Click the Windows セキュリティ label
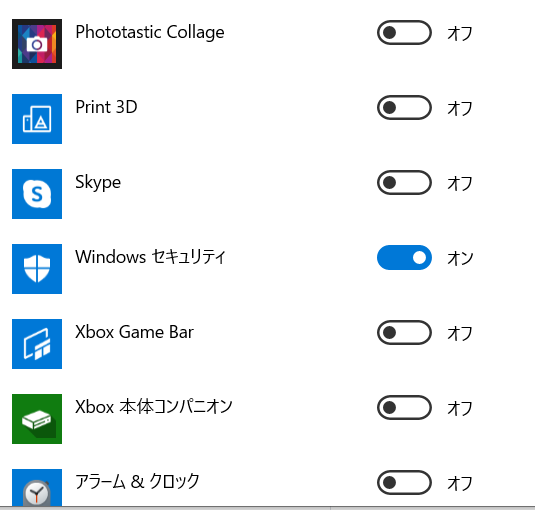 [150, 257]
